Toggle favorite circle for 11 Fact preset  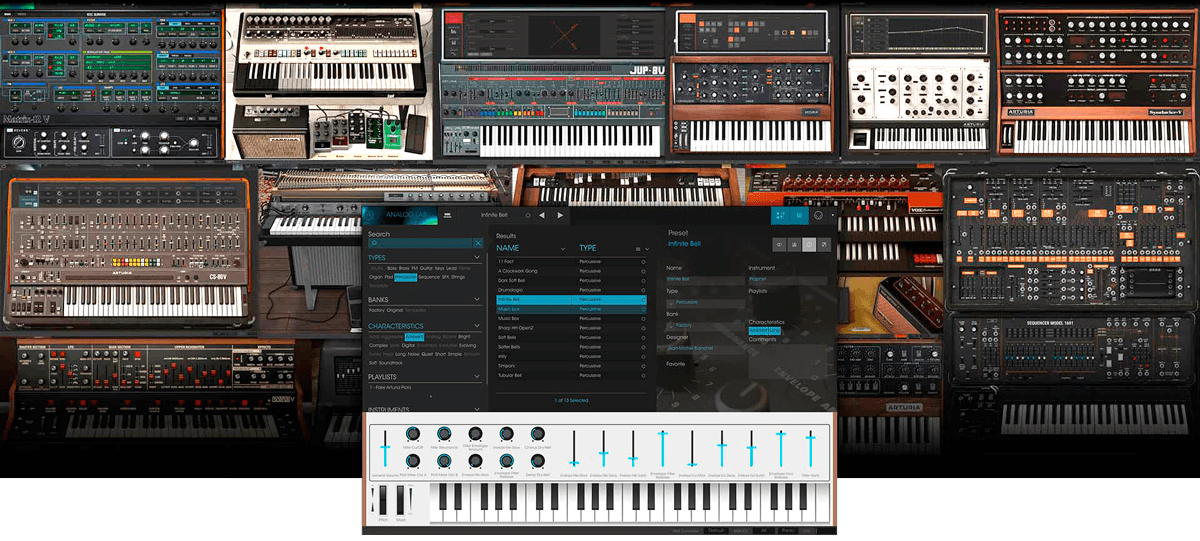[643, 261]
